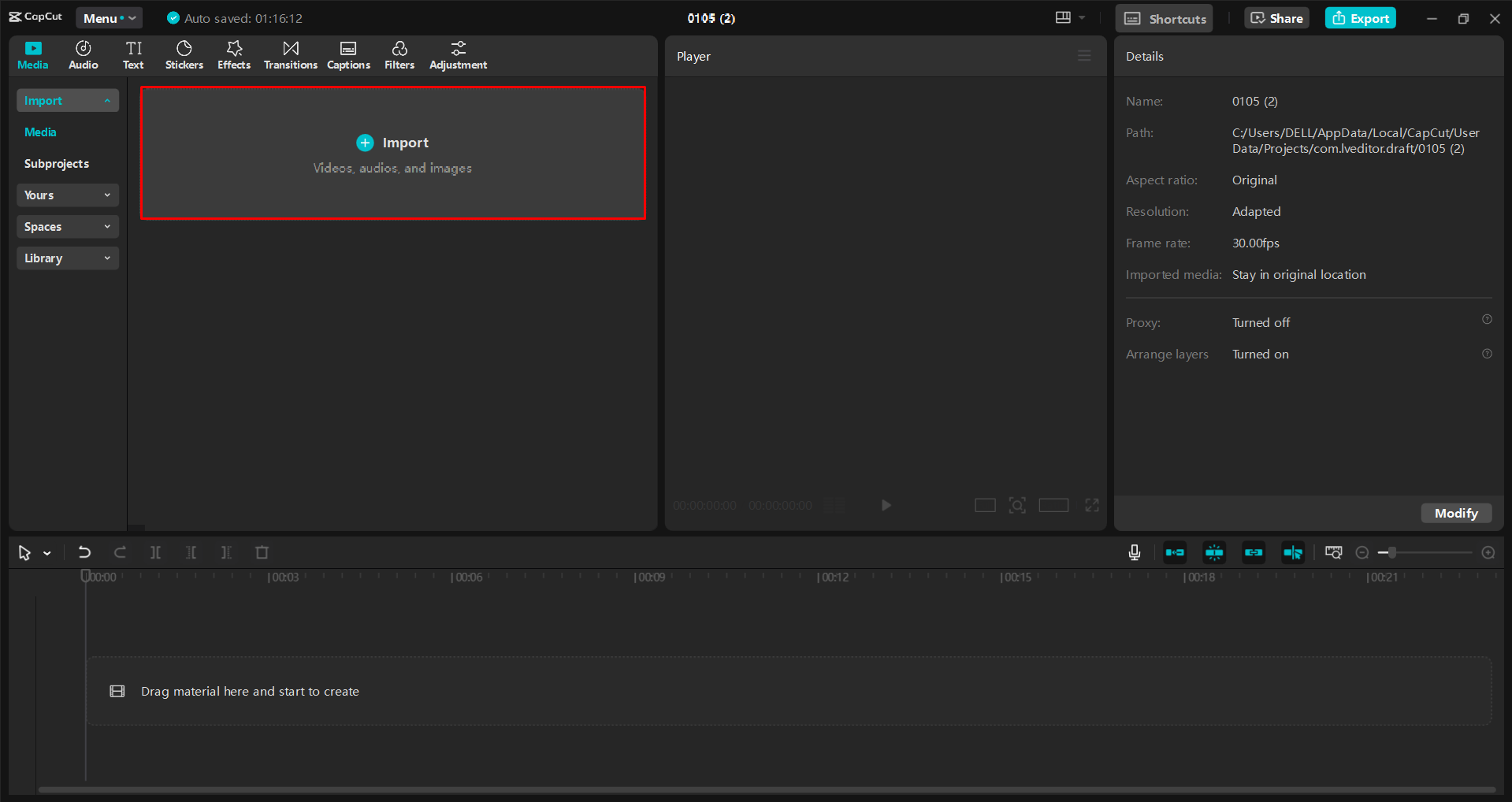This screenshot has width=1512, height=802.
Task: Expand the Yours section in the sidebar
Action: click(x=67, y=195)
